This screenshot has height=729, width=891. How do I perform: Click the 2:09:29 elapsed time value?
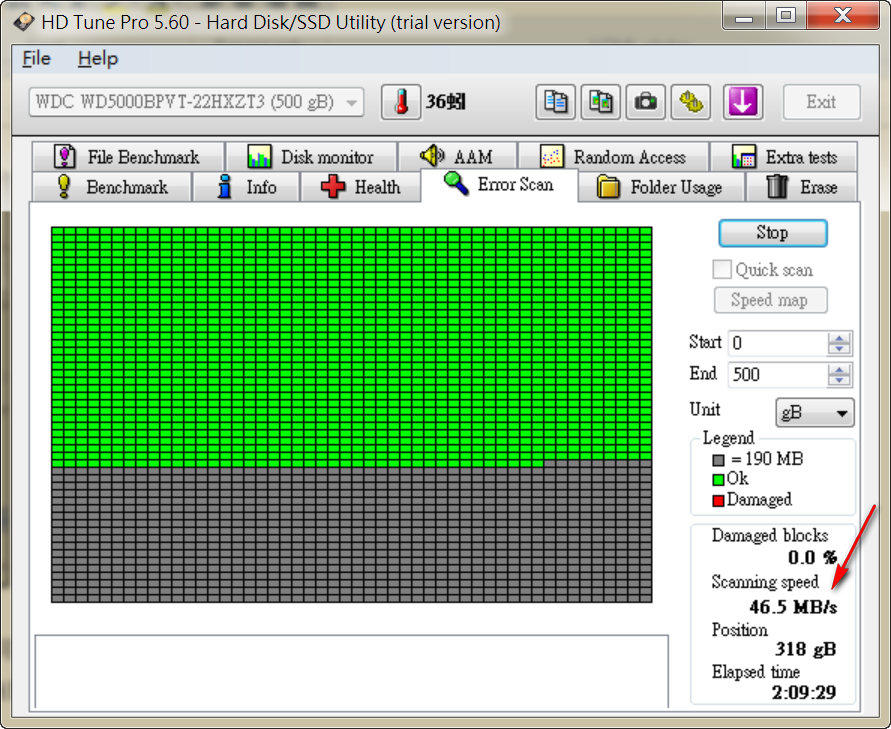(803, 693)
